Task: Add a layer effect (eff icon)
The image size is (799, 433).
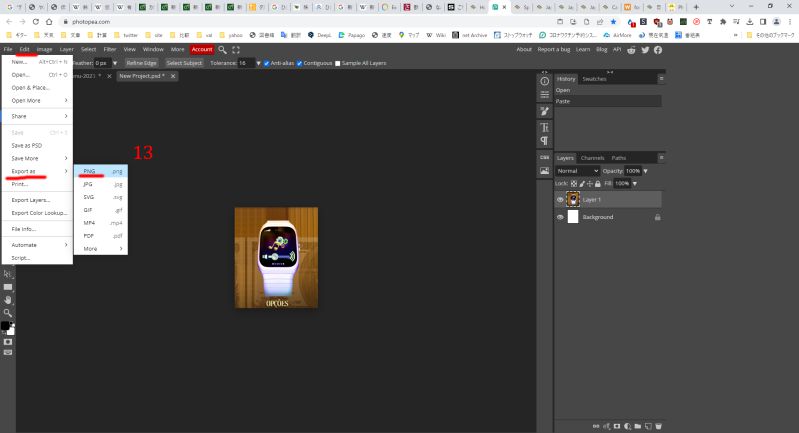Action: [606, 426]
